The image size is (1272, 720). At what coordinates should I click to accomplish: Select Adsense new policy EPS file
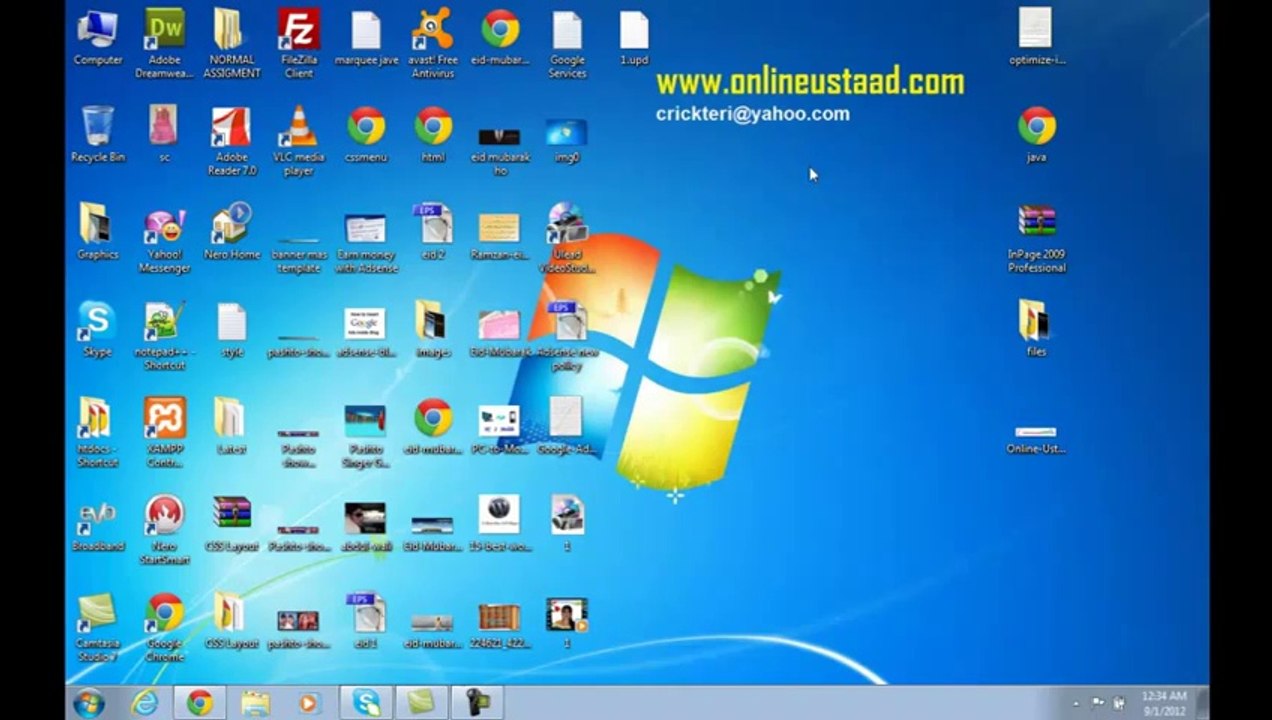click(x=567, y=335)
